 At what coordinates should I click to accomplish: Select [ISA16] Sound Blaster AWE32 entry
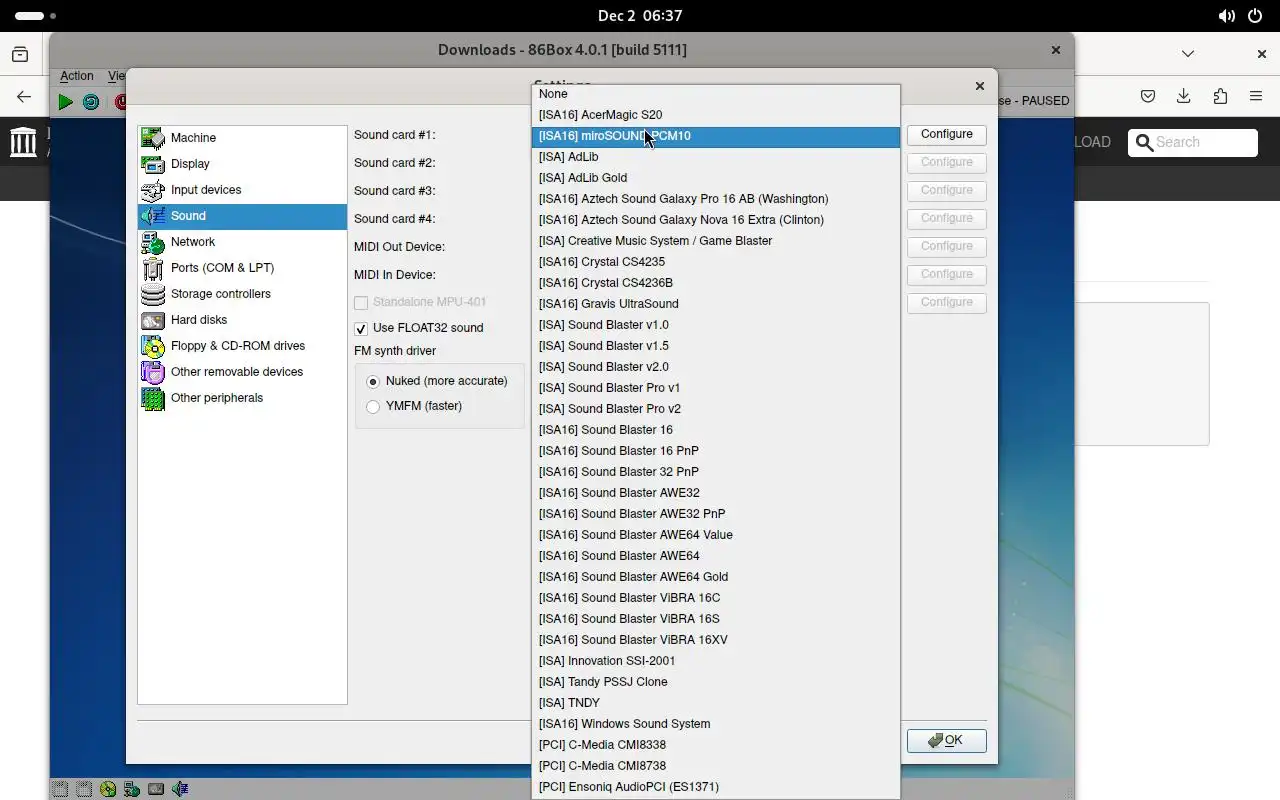coord(716,493)
